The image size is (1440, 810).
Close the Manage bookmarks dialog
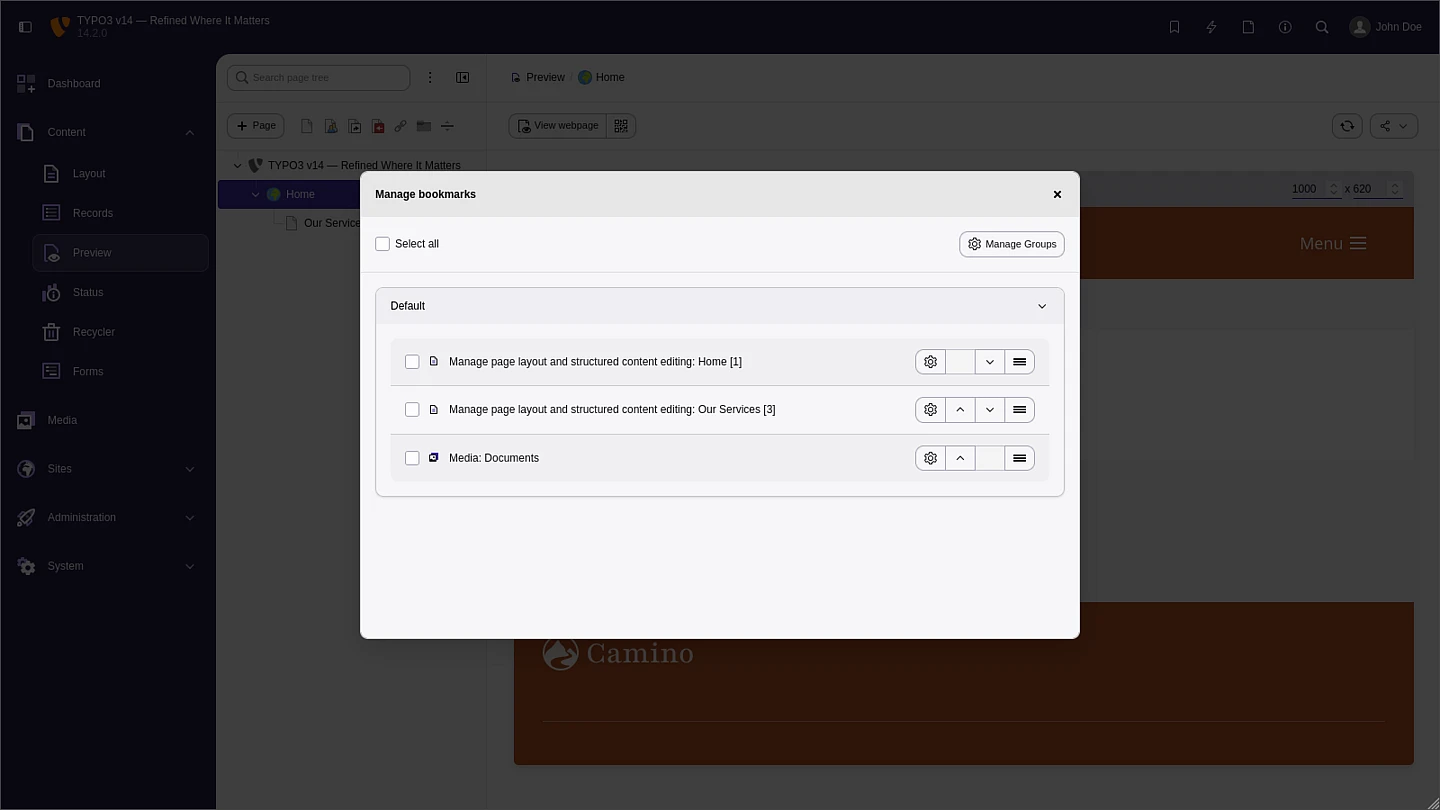1057,195
